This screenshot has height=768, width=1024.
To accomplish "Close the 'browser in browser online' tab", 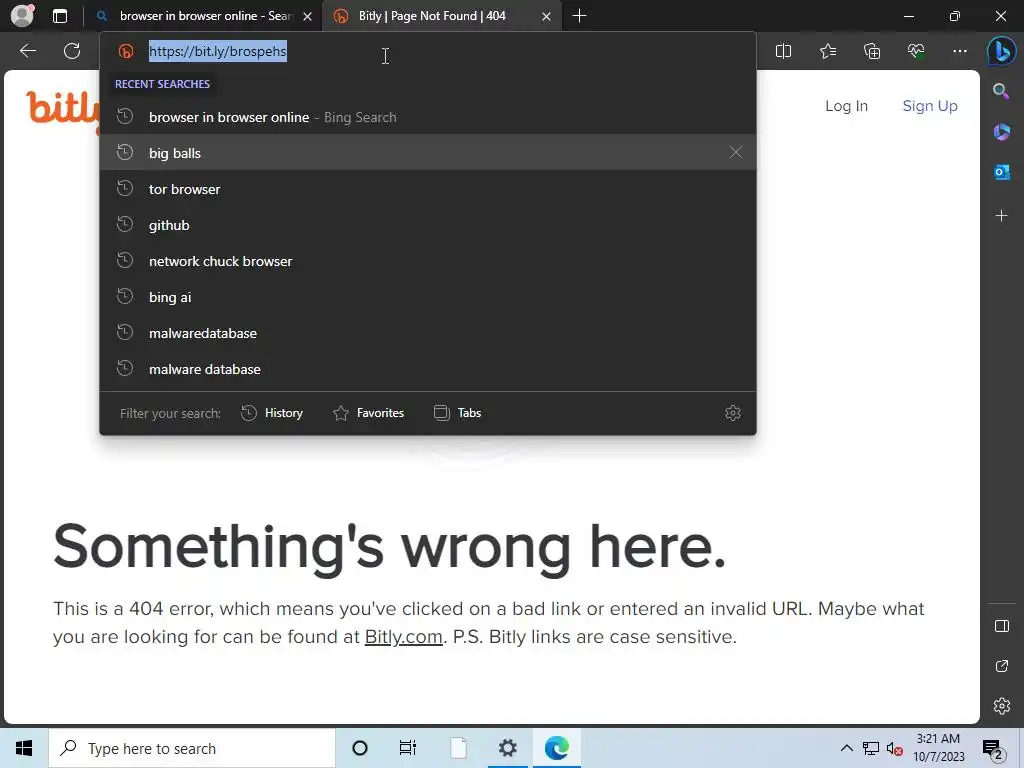I will point(307,16).
